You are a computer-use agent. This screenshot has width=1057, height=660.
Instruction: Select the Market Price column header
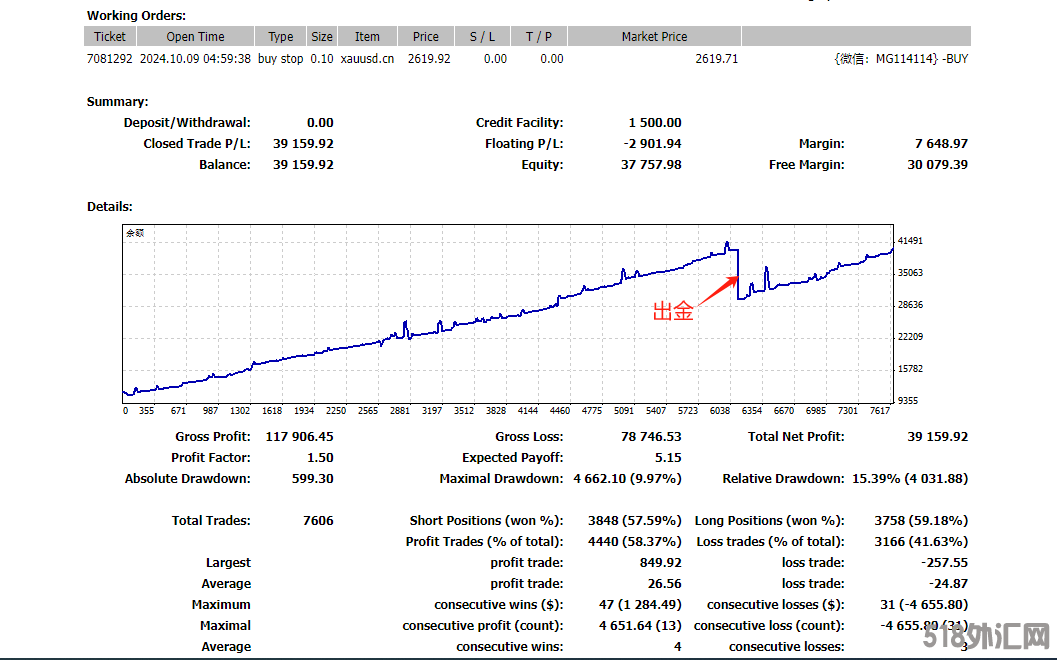coord(654,37)
